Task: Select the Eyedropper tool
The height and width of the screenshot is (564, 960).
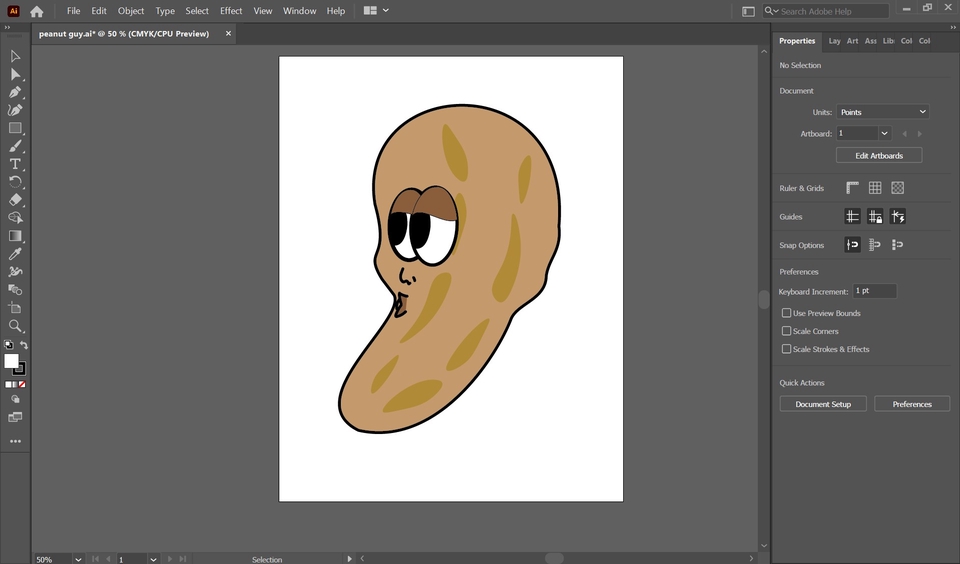Action: [15, 254]
